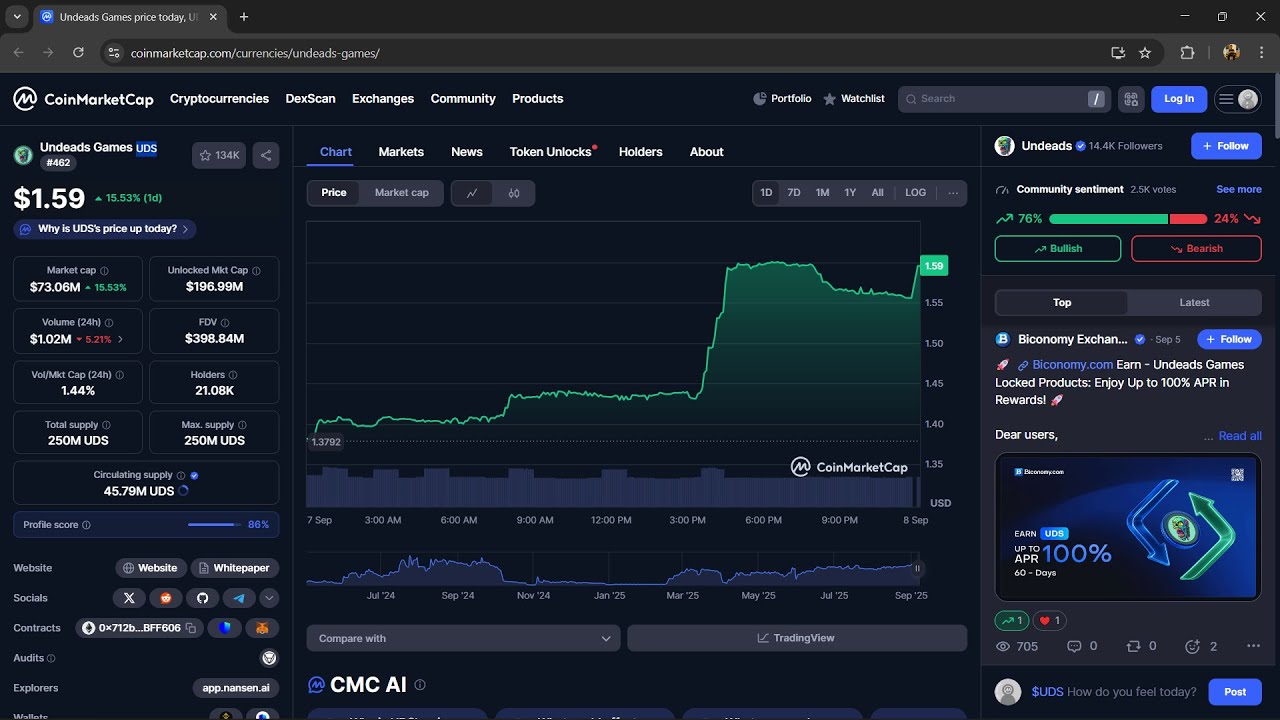1280x720 pixels.
Task: Open the audit badge icon in Audits row
Action: (x=269, y=658)
